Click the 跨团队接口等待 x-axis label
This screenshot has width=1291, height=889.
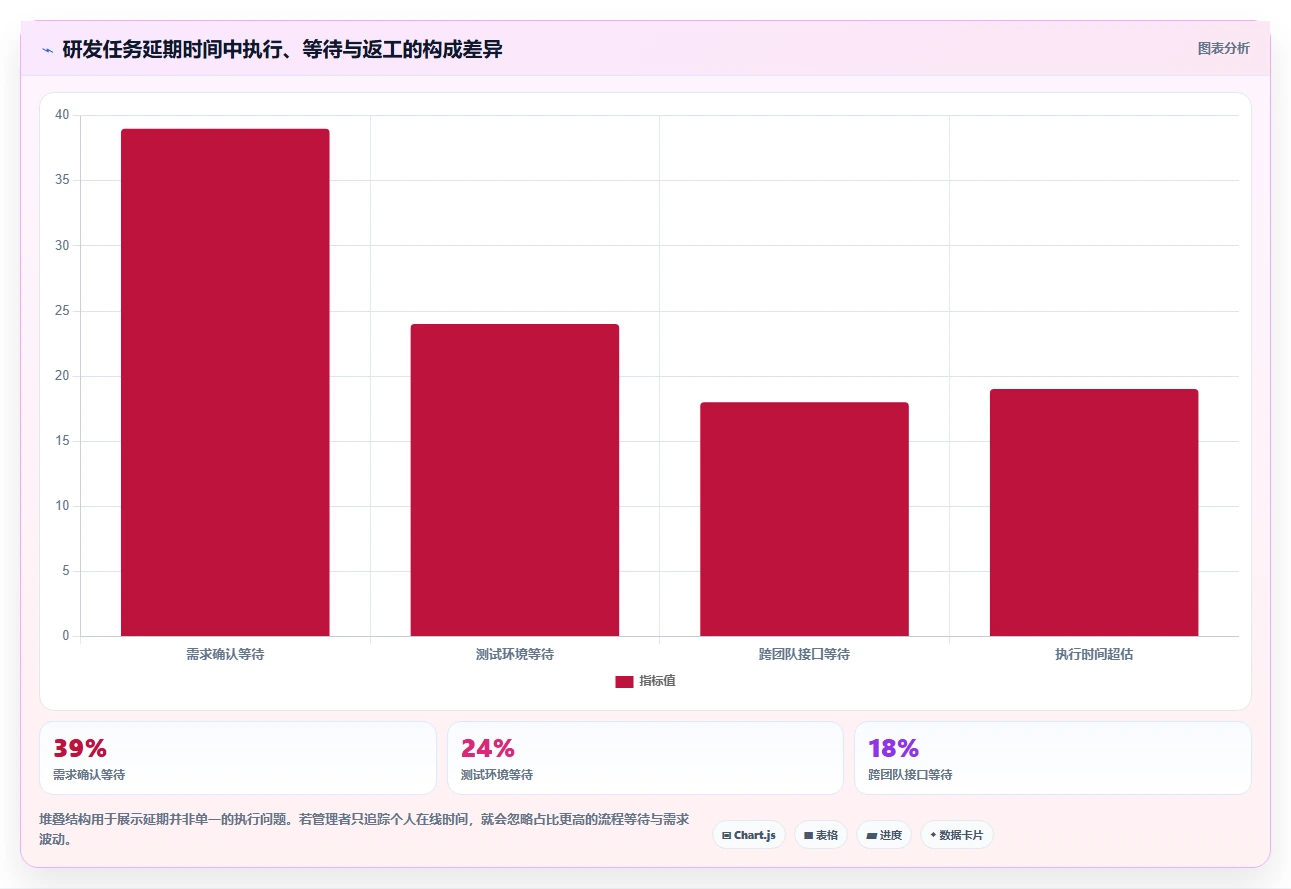(x=804, y=655)
